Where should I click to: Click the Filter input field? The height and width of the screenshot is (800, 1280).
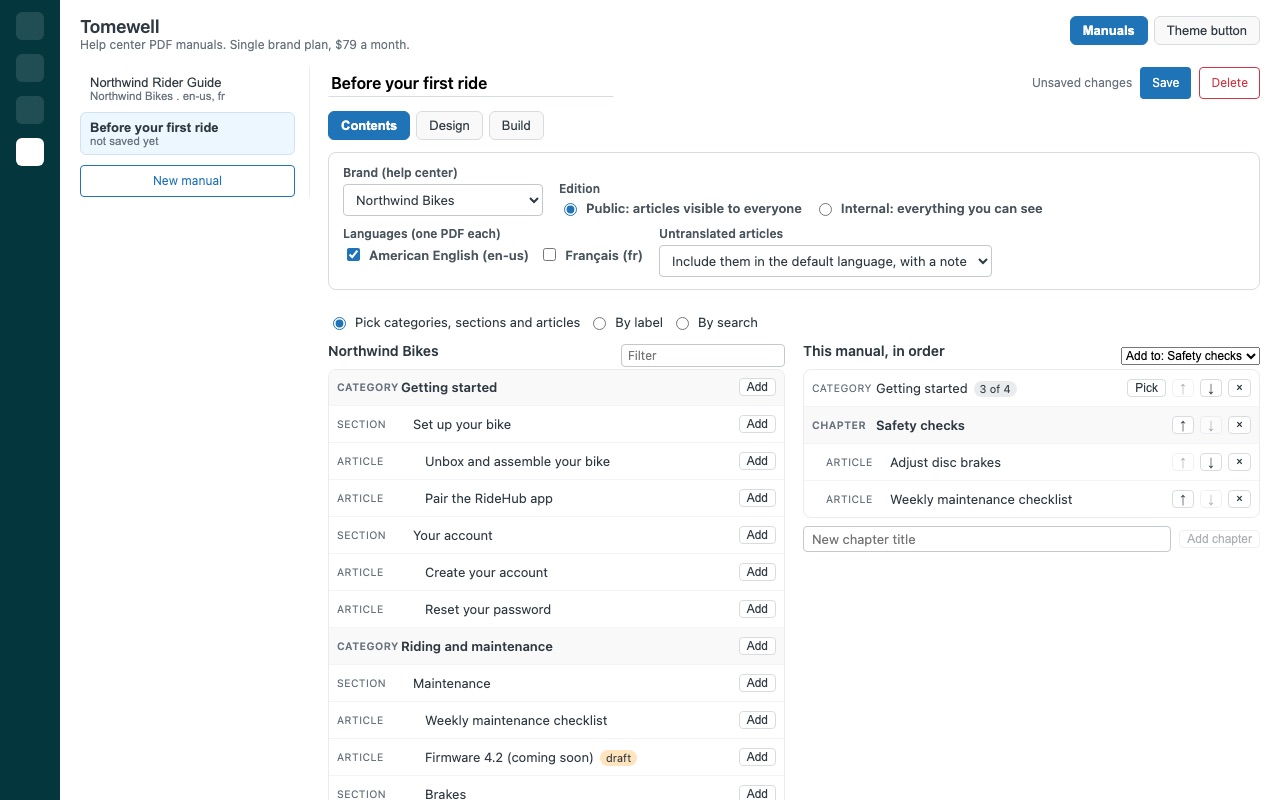pos(703,355)
